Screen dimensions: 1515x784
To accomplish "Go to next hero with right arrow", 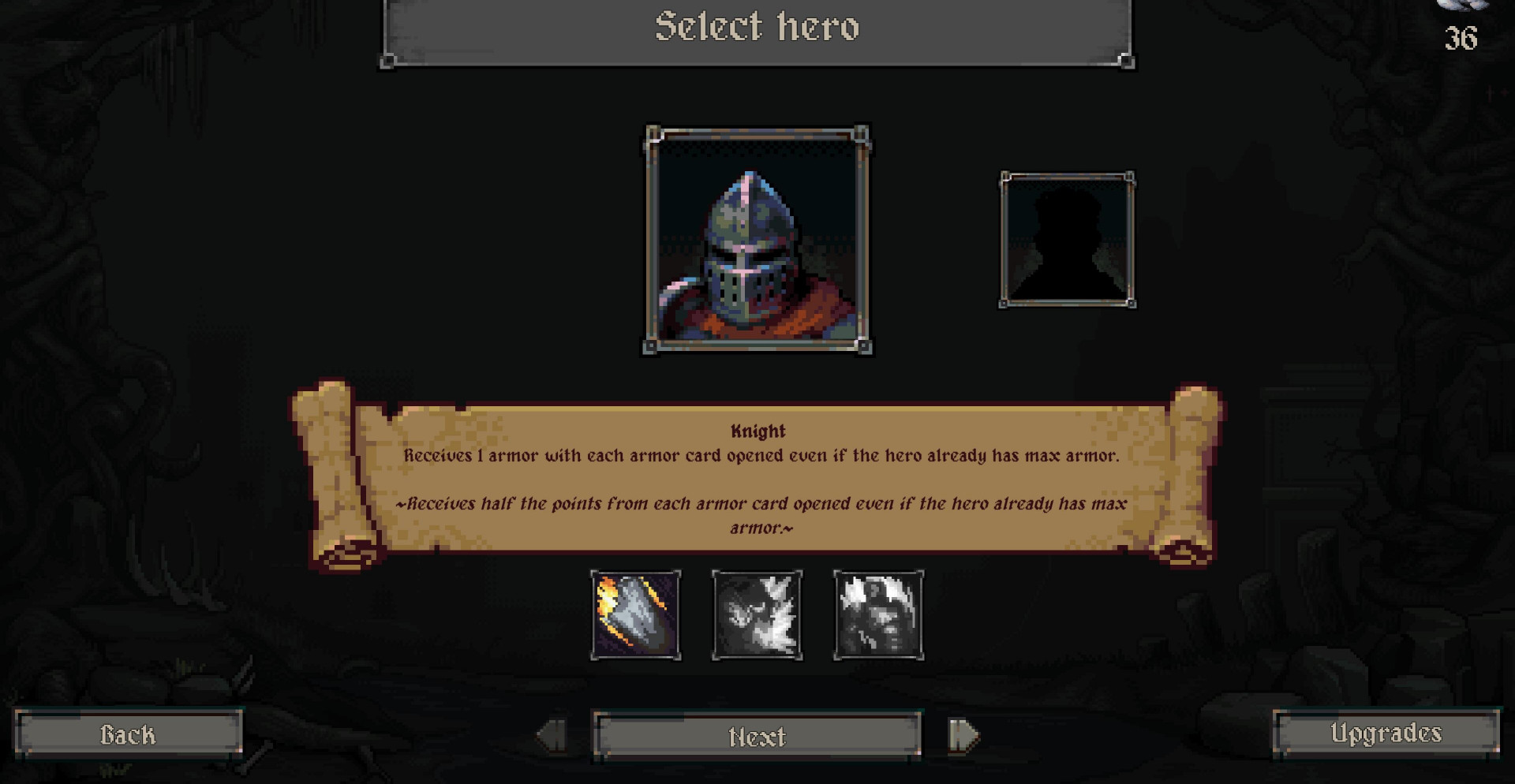I will point(963,735).
